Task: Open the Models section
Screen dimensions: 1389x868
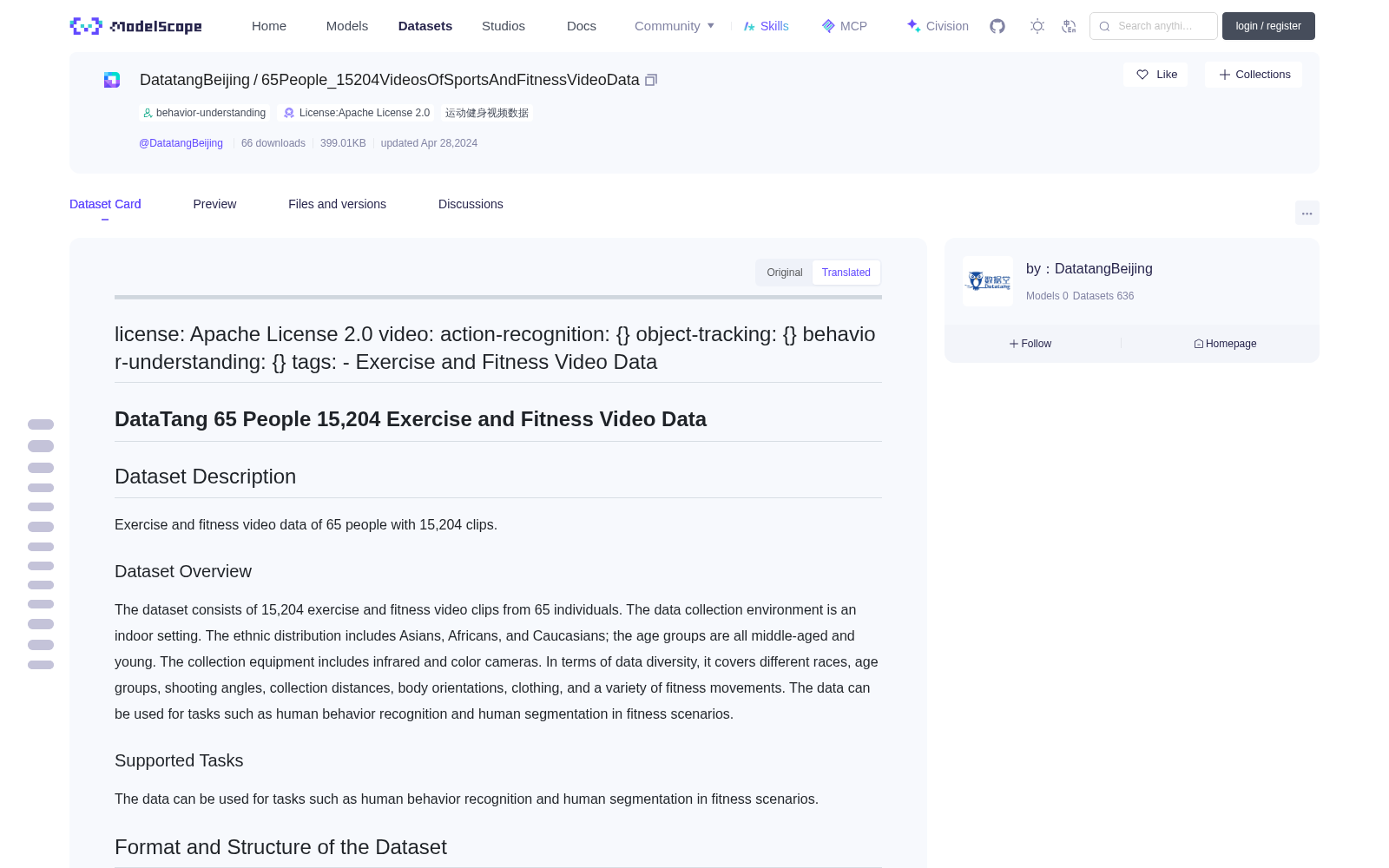Action: (x=347, y=26)
